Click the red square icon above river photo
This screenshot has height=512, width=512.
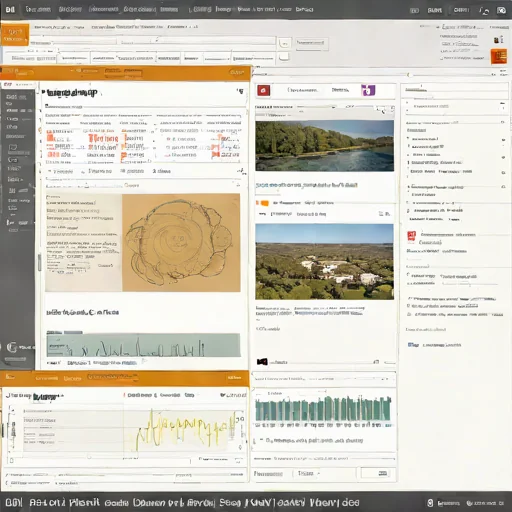263,90
